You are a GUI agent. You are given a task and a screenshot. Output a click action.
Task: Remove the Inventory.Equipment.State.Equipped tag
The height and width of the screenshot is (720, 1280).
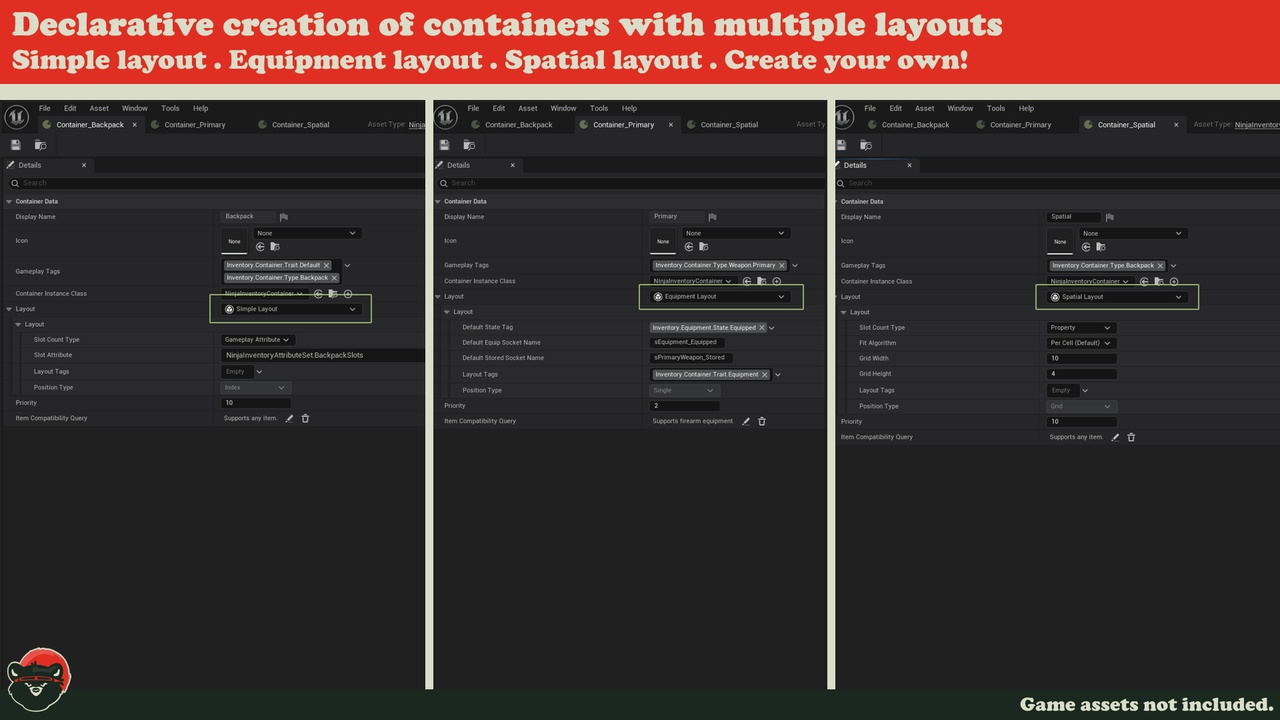(x=762, y=328)
